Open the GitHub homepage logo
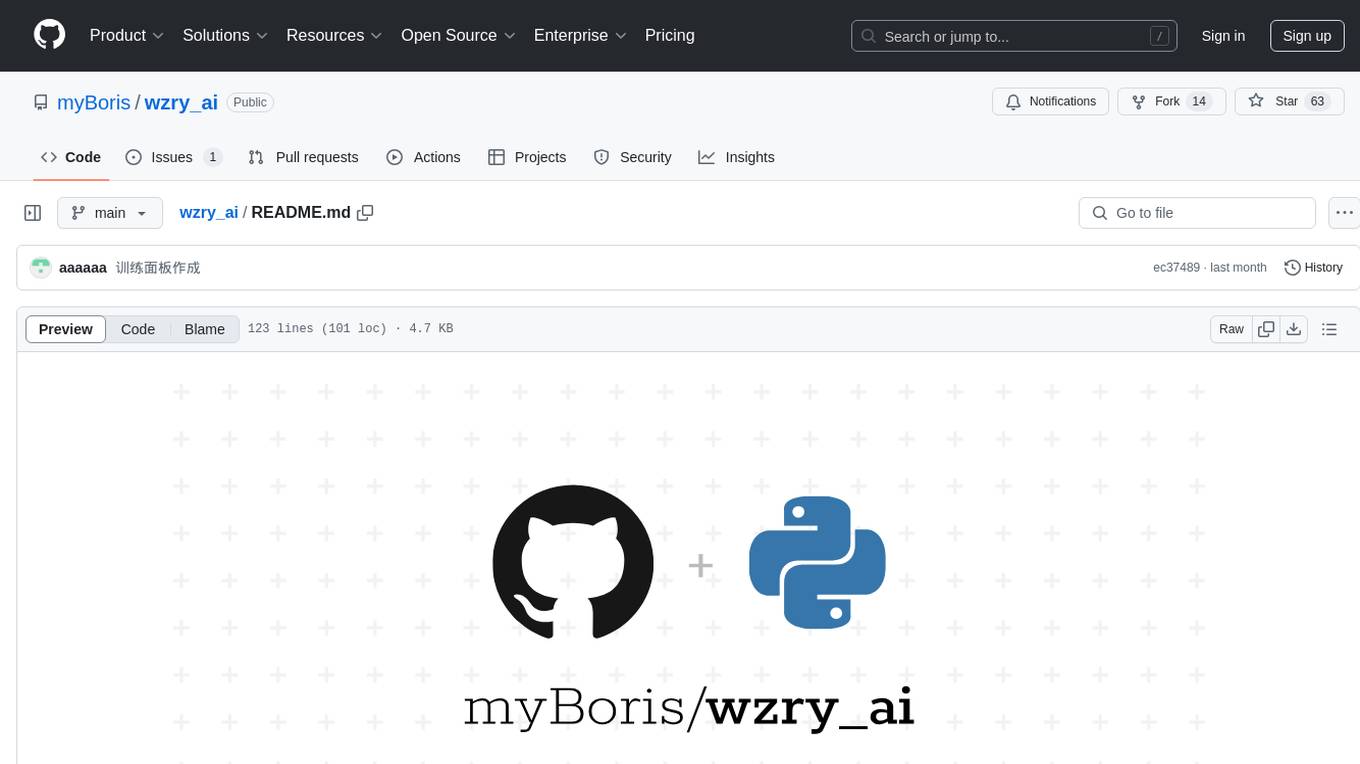The image size is (1360, 764). pos(50,35)
